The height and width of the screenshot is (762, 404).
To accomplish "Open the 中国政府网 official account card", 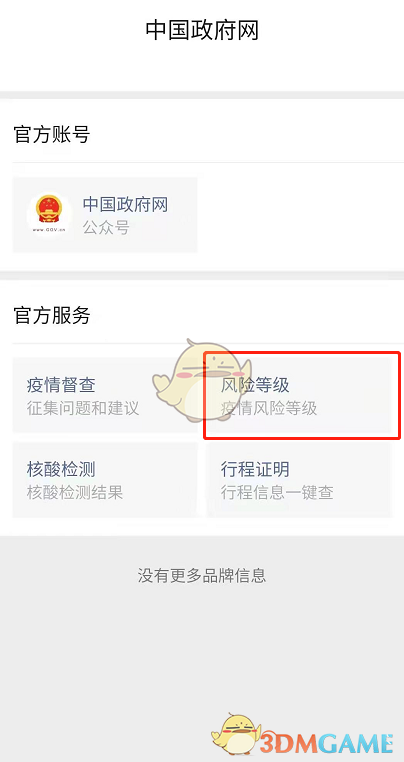I will pyautogui.click(x=105, y=215).
